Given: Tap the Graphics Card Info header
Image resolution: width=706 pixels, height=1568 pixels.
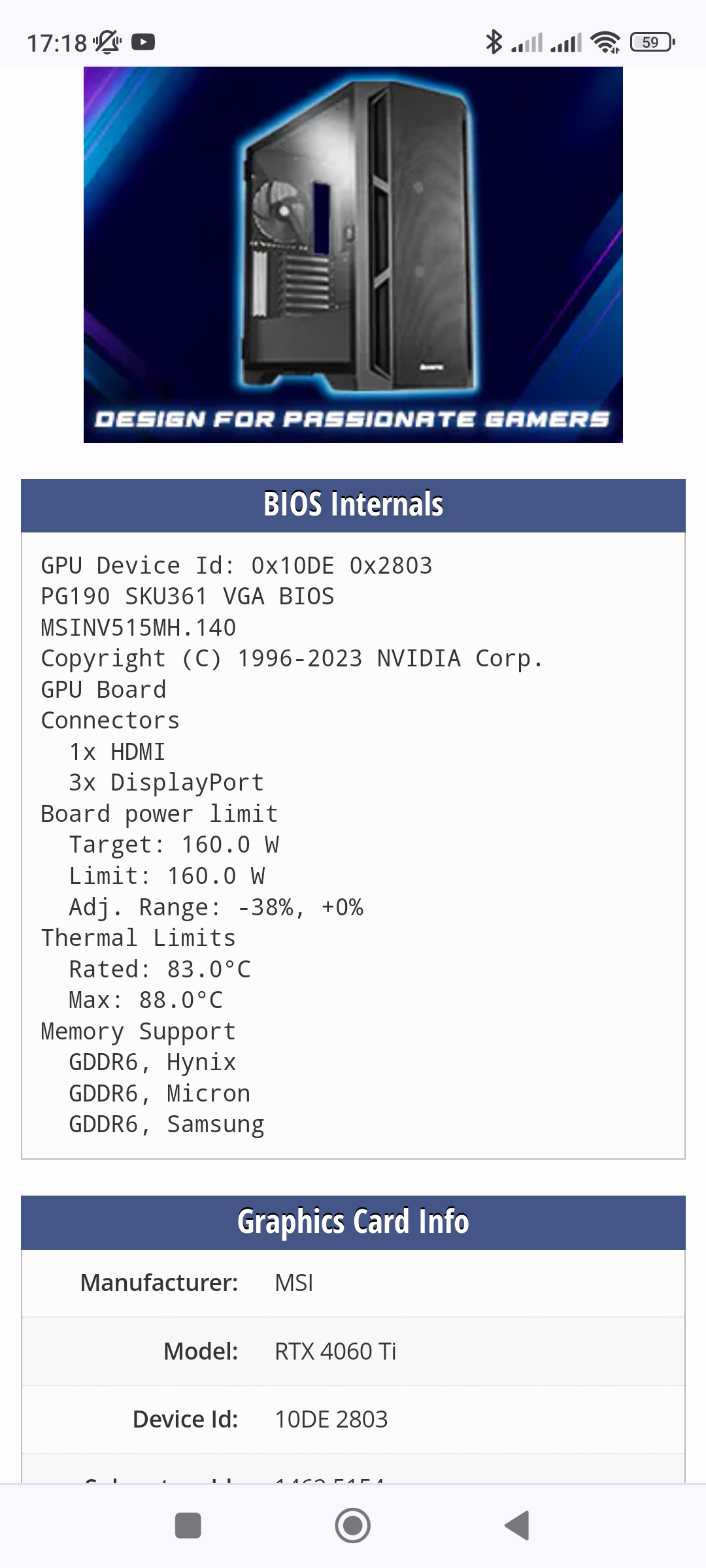Looking at the screenshot, I should pyautogui.click(x=353, y=1222).
